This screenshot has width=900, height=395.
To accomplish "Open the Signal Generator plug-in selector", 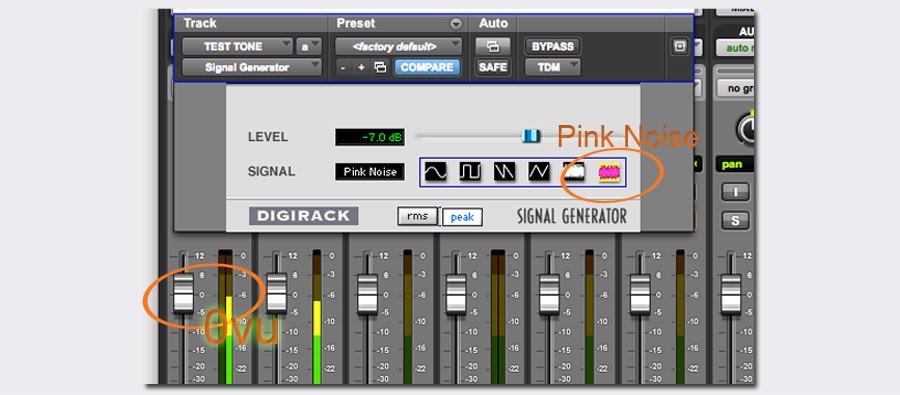I will click(x=251, y=68).
